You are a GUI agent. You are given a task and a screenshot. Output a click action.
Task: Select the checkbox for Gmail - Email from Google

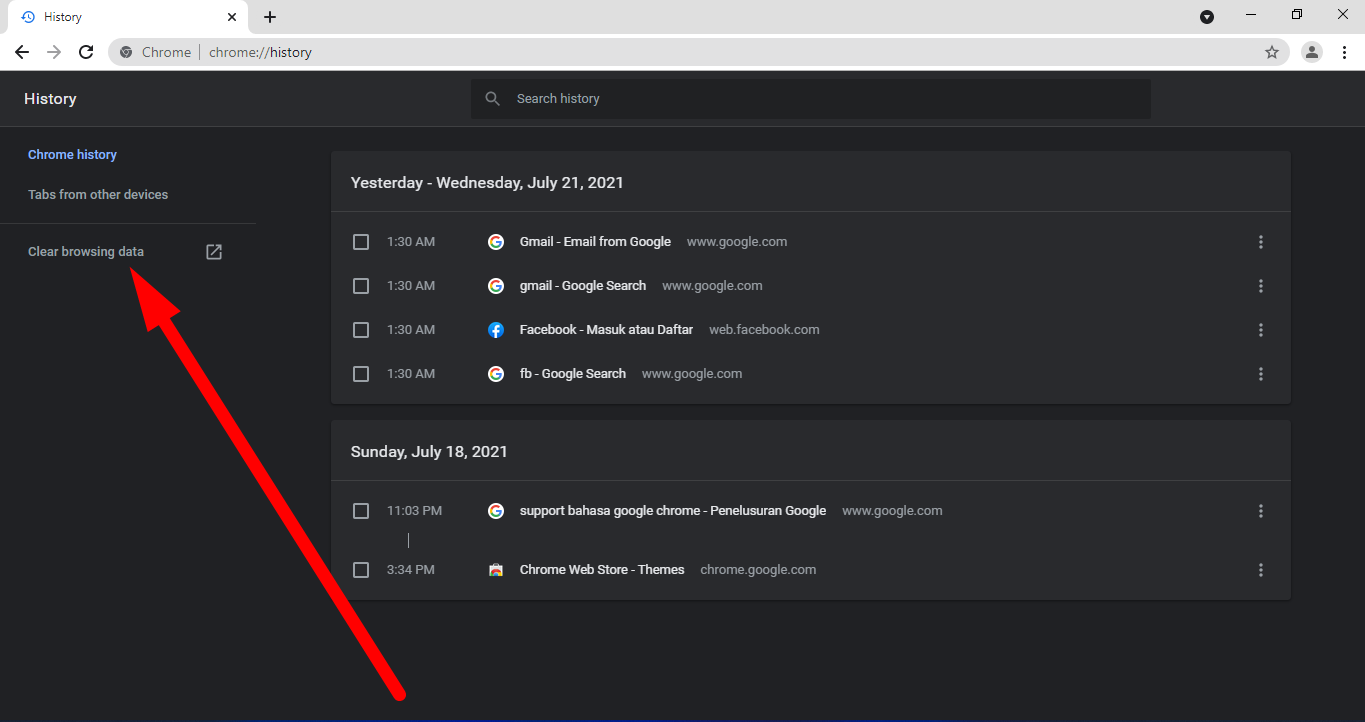pos(361,242)
